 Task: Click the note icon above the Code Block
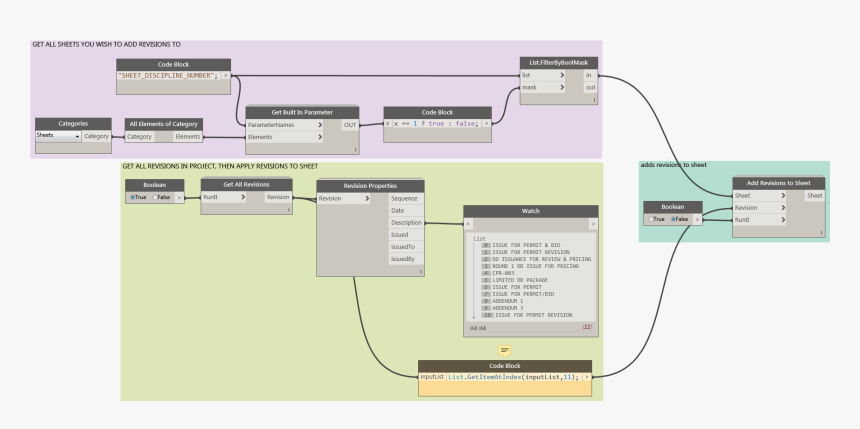click(505, 350)
